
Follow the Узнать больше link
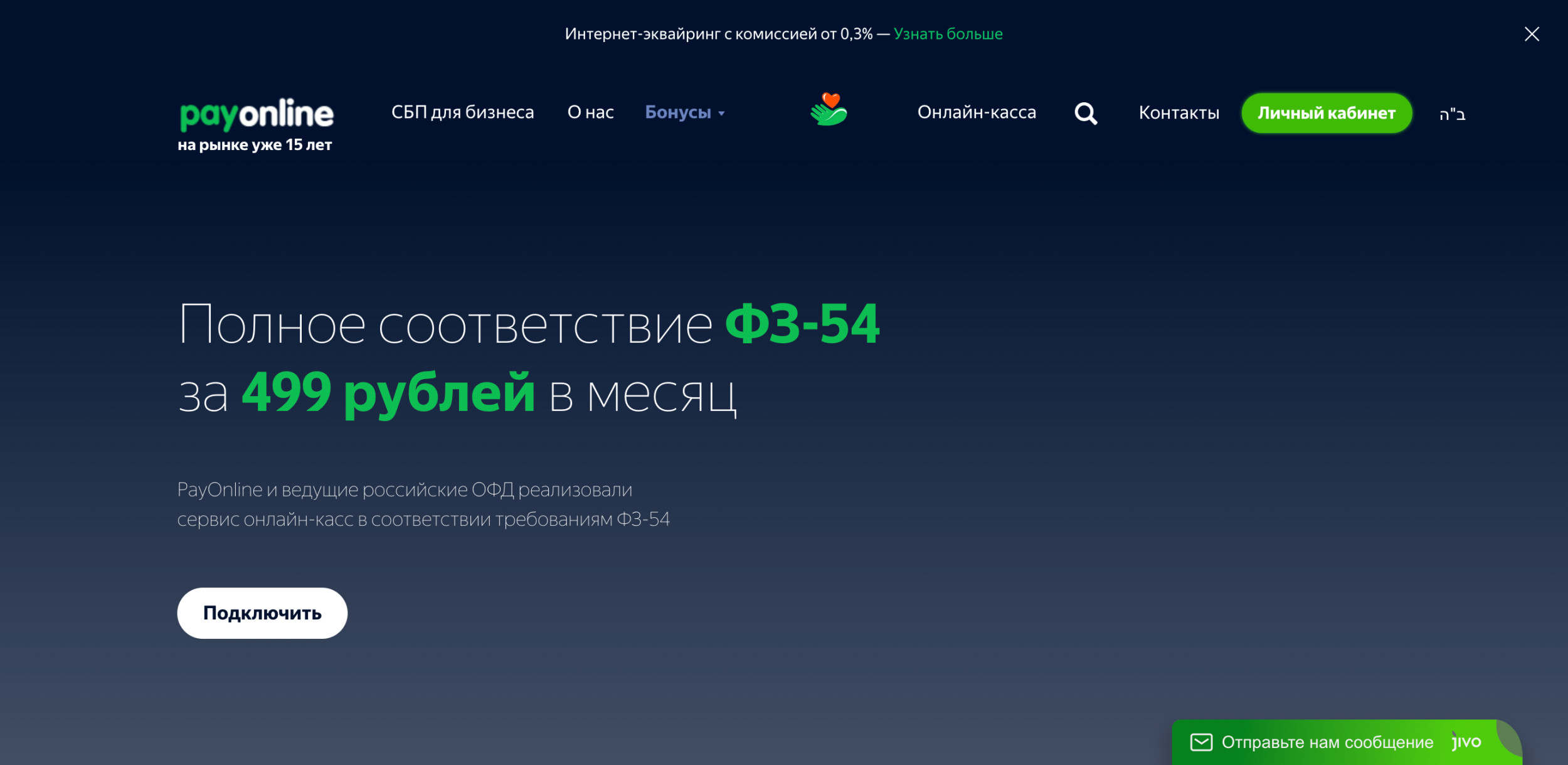tap(948, 34)
